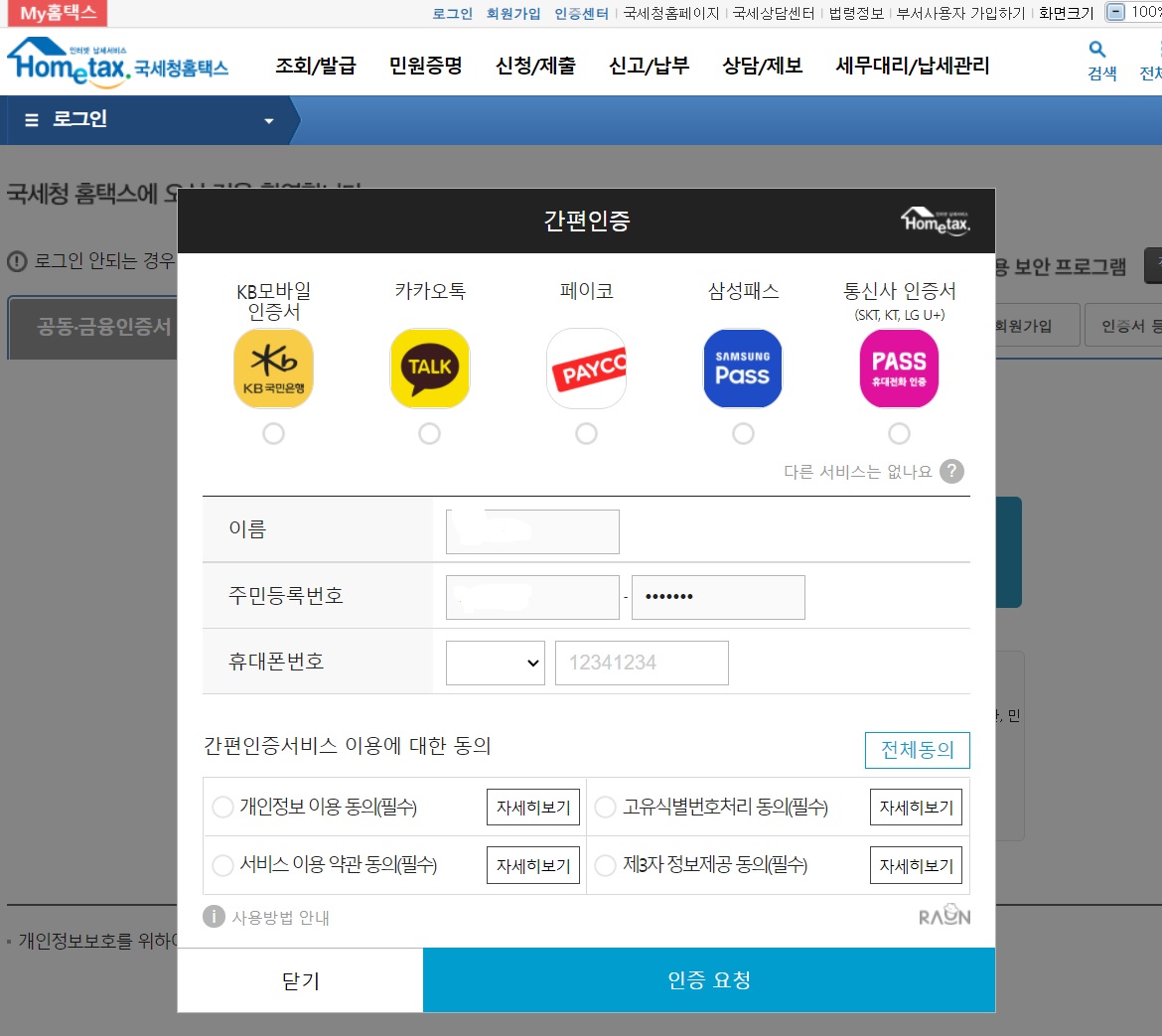
Task: Check 제3자 정보제공 동의(필수)
Action: point(606,865)
